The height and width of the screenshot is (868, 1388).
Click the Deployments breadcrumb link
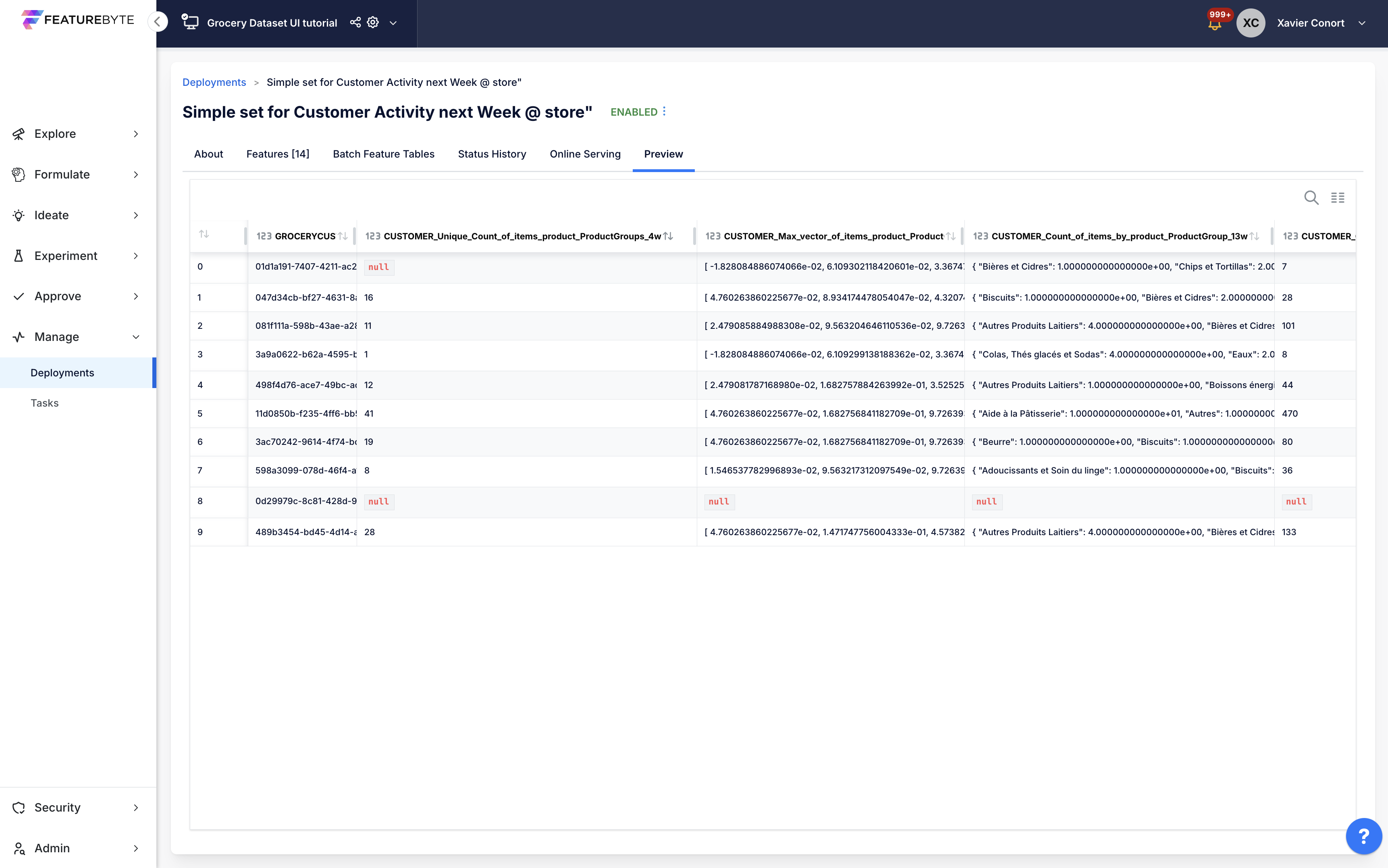click(x=214, y=82)
